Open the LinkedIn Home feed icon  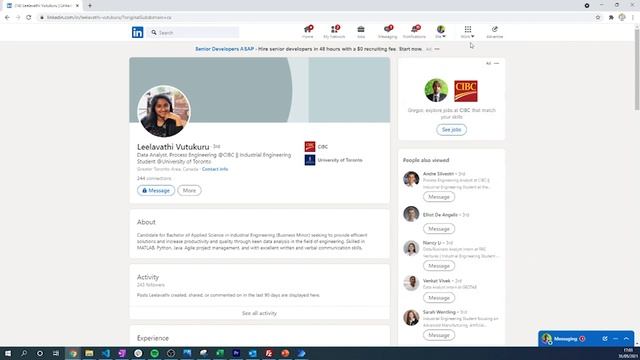pos(308,32)
